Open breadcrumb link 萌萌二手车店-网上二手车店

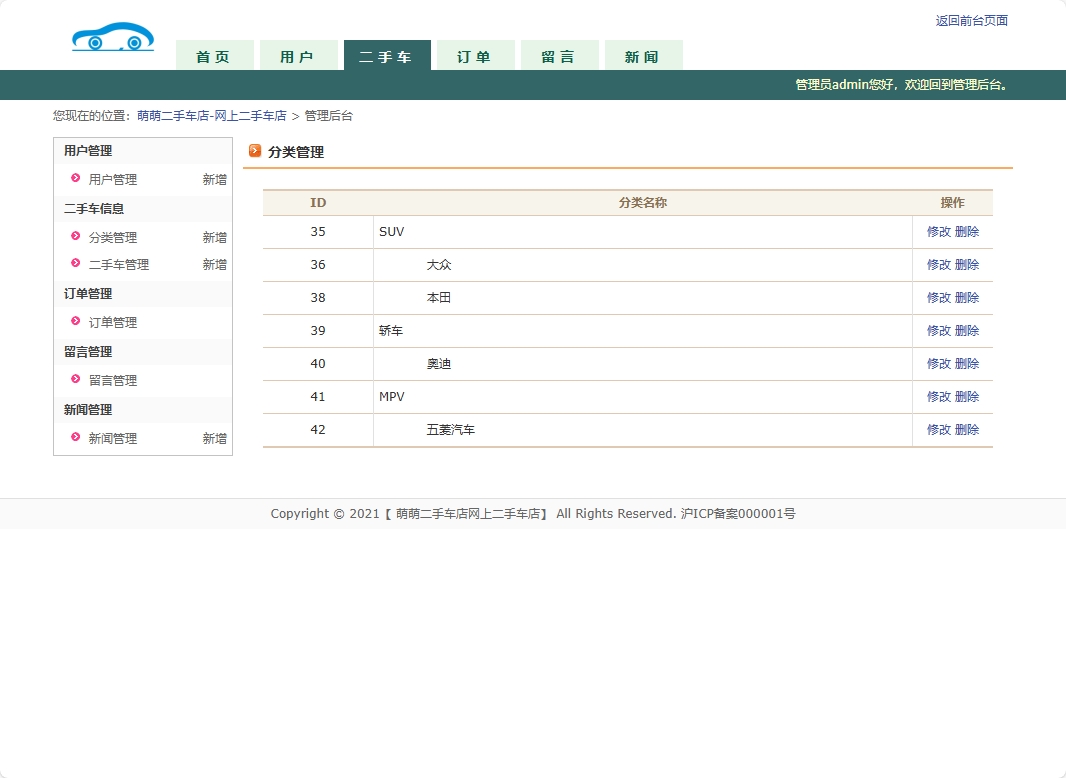click(212, 116)
